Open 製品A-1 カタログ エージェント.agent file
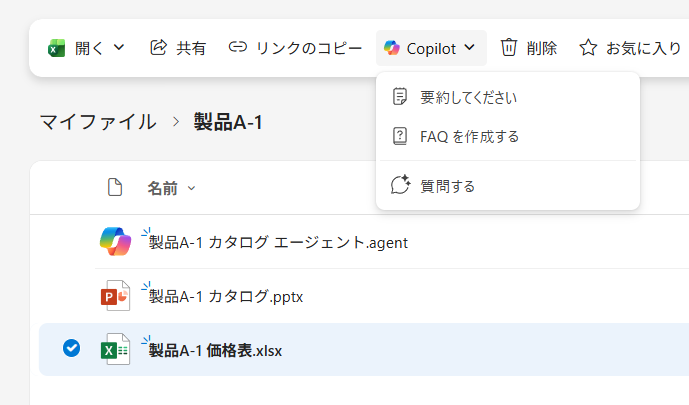 click(278, 242)
